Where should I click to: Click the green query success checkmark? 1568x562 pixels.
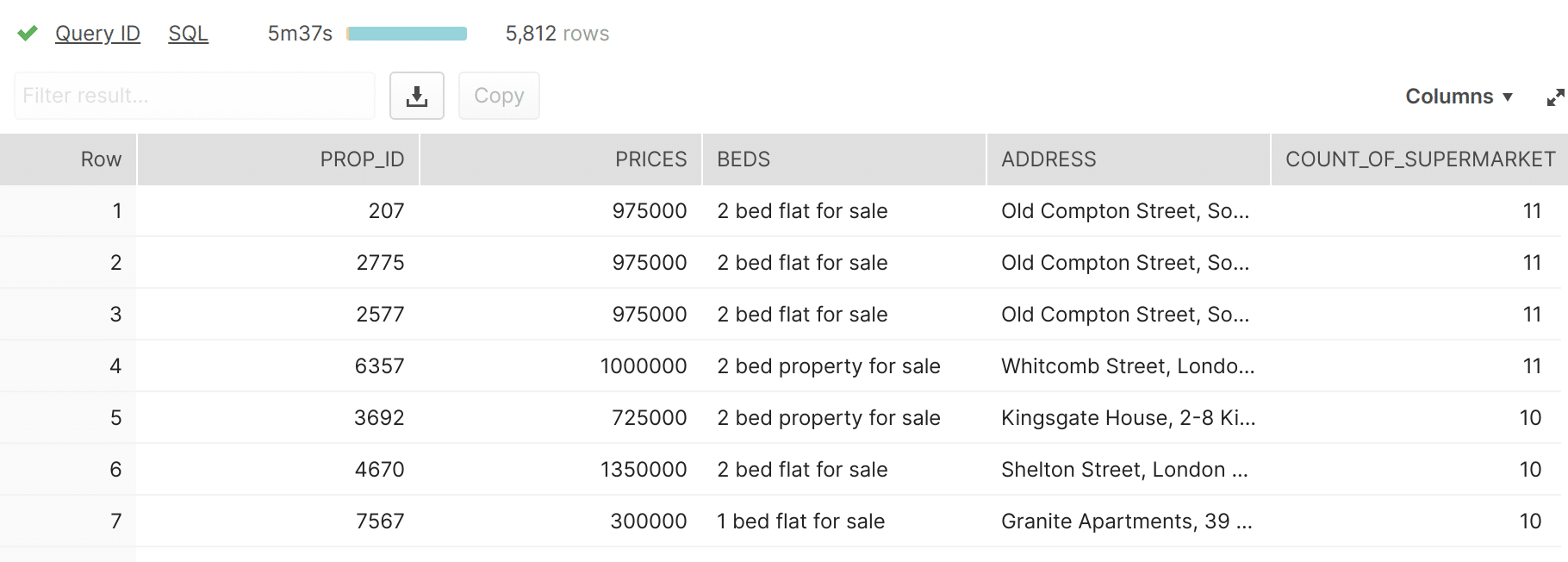[28, 33]
